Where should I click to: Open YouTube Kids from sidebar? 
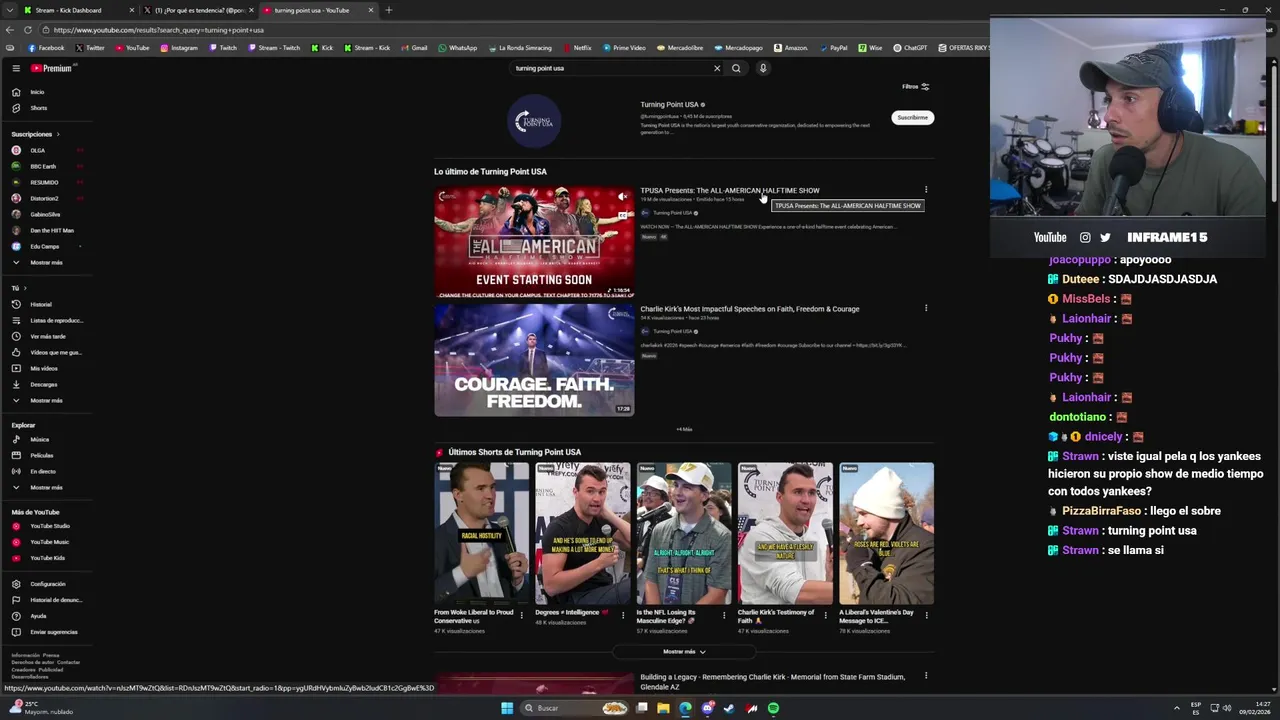coord(46,558)
